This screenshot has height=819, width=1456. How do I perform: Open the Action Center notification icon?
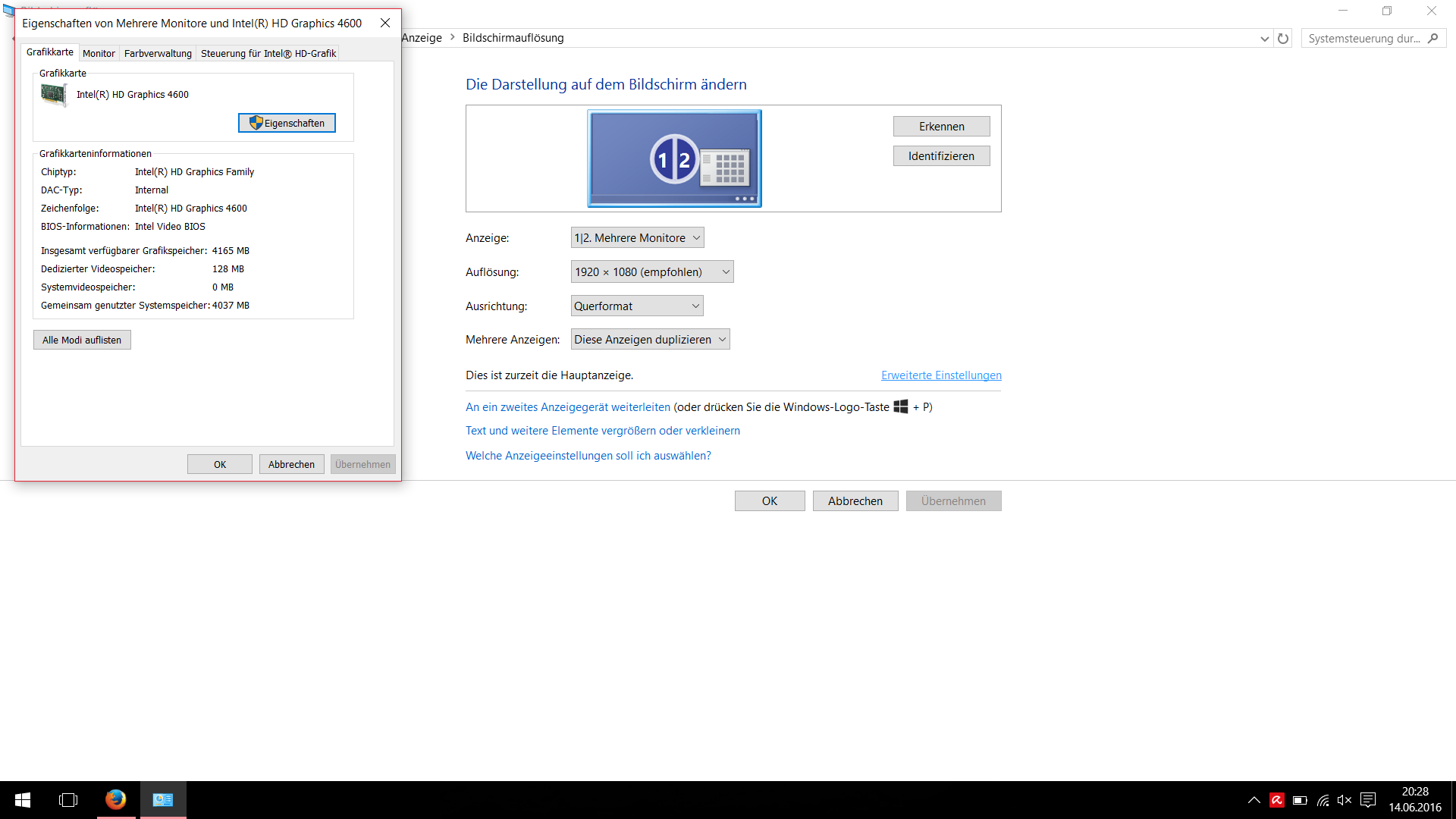[1368, 800]
